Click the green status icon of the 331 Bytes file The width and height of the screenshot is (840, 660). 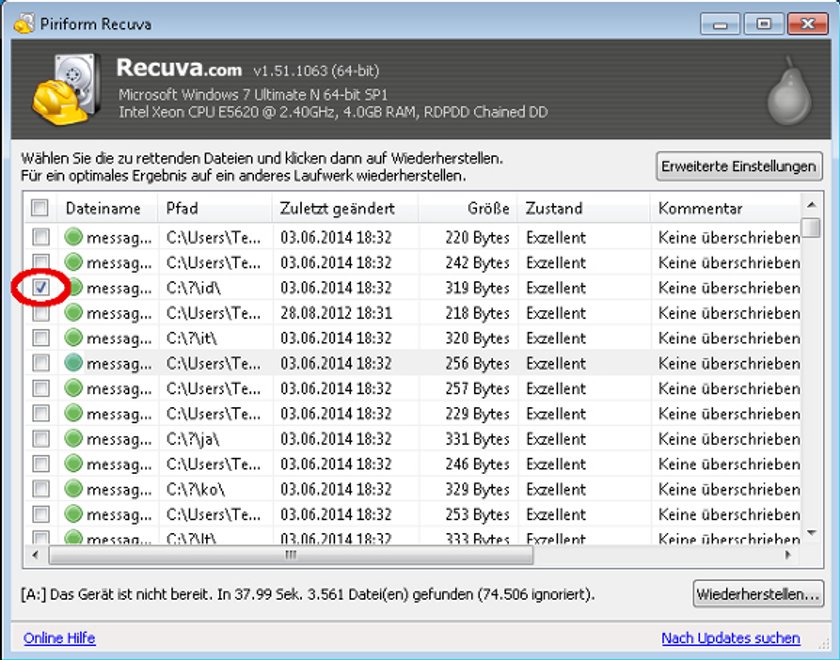coord(73,438)
